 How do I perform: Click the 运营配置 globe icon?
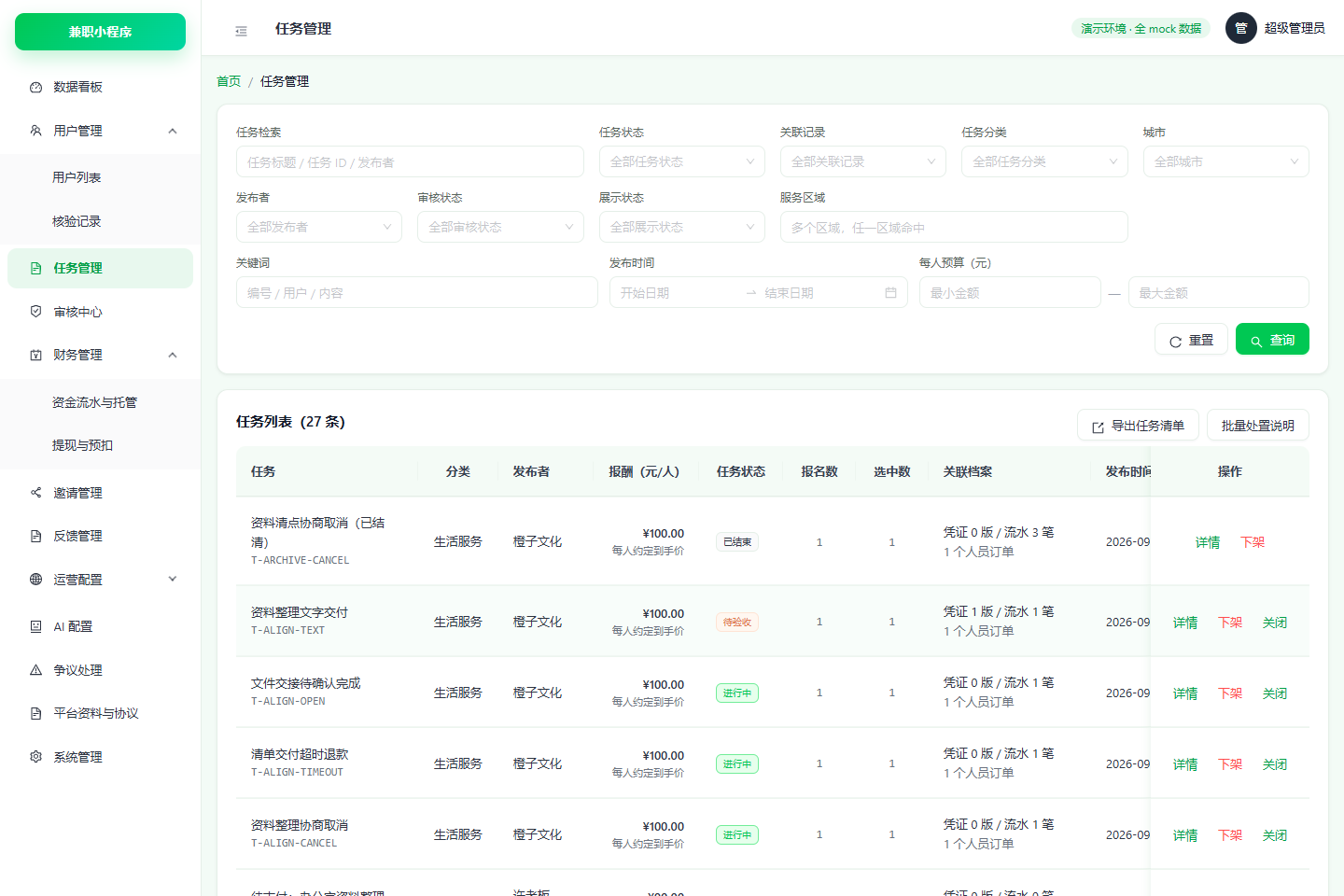pos(35,580)
